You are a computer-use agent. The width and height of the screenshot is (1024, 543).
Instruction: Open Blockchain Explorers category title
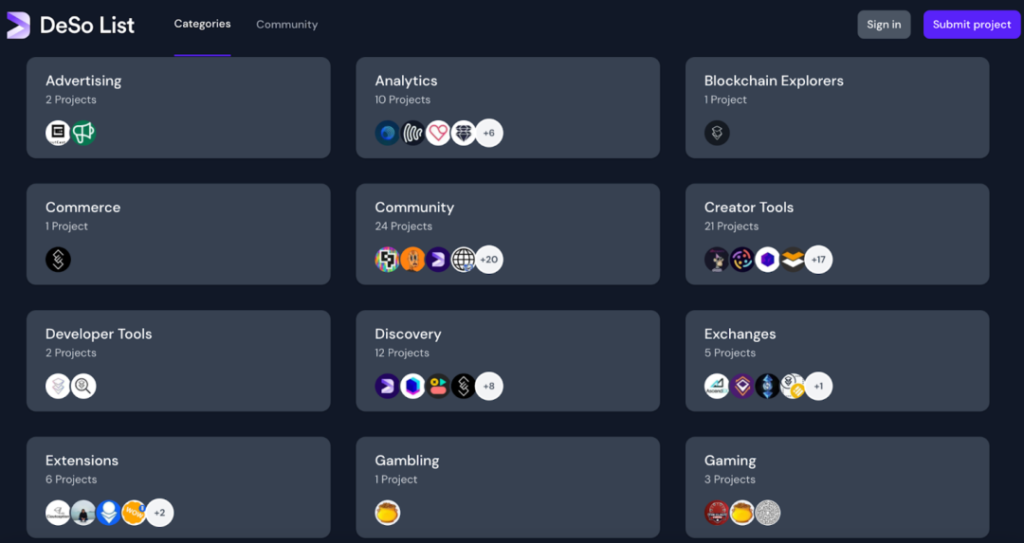pyautogui.click(x=774, y=80)
